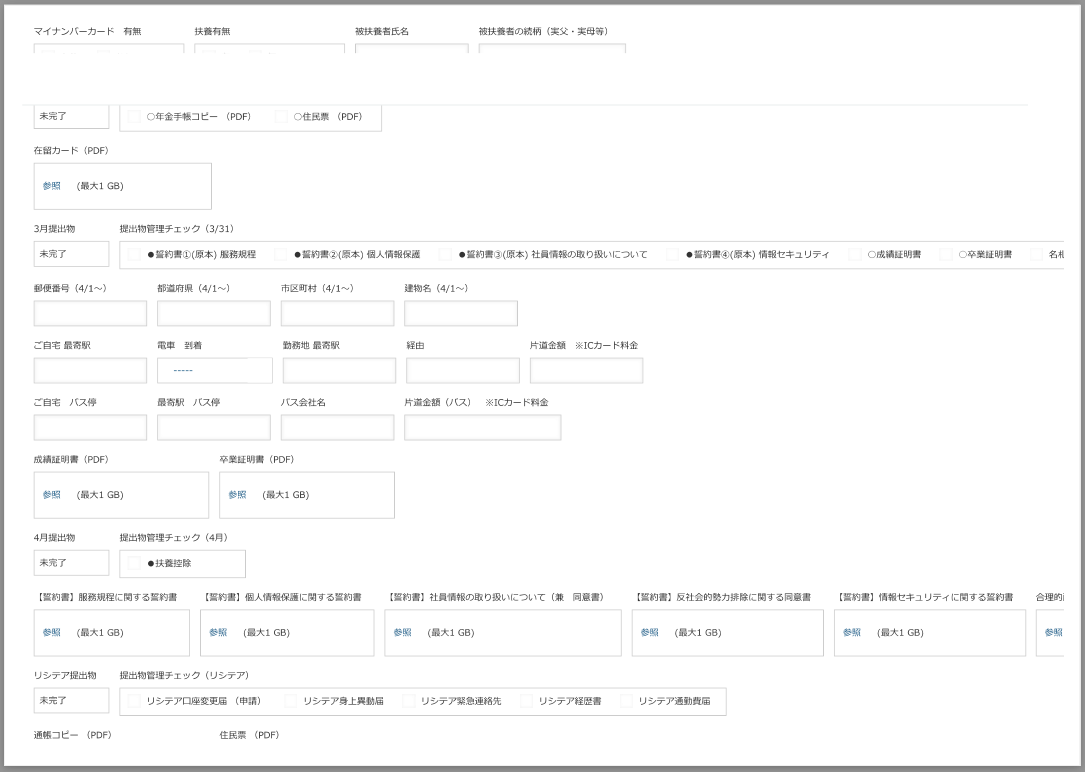Screen dimensions: 1085x772
Task: Open the リシテア提出物 未完了 status field
Action: point(71,700)
